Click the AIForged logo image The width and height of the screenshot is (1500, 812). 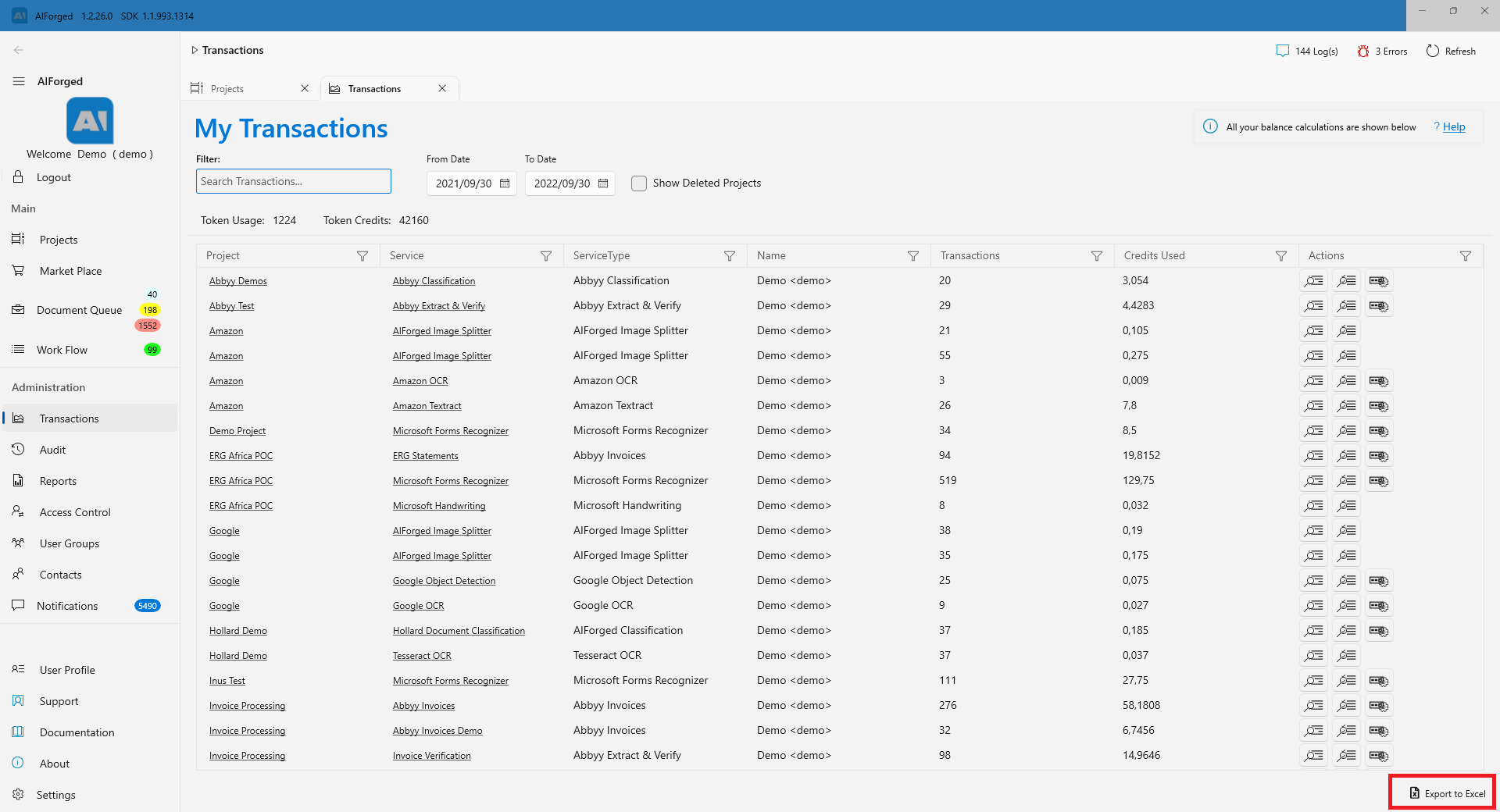90,120
